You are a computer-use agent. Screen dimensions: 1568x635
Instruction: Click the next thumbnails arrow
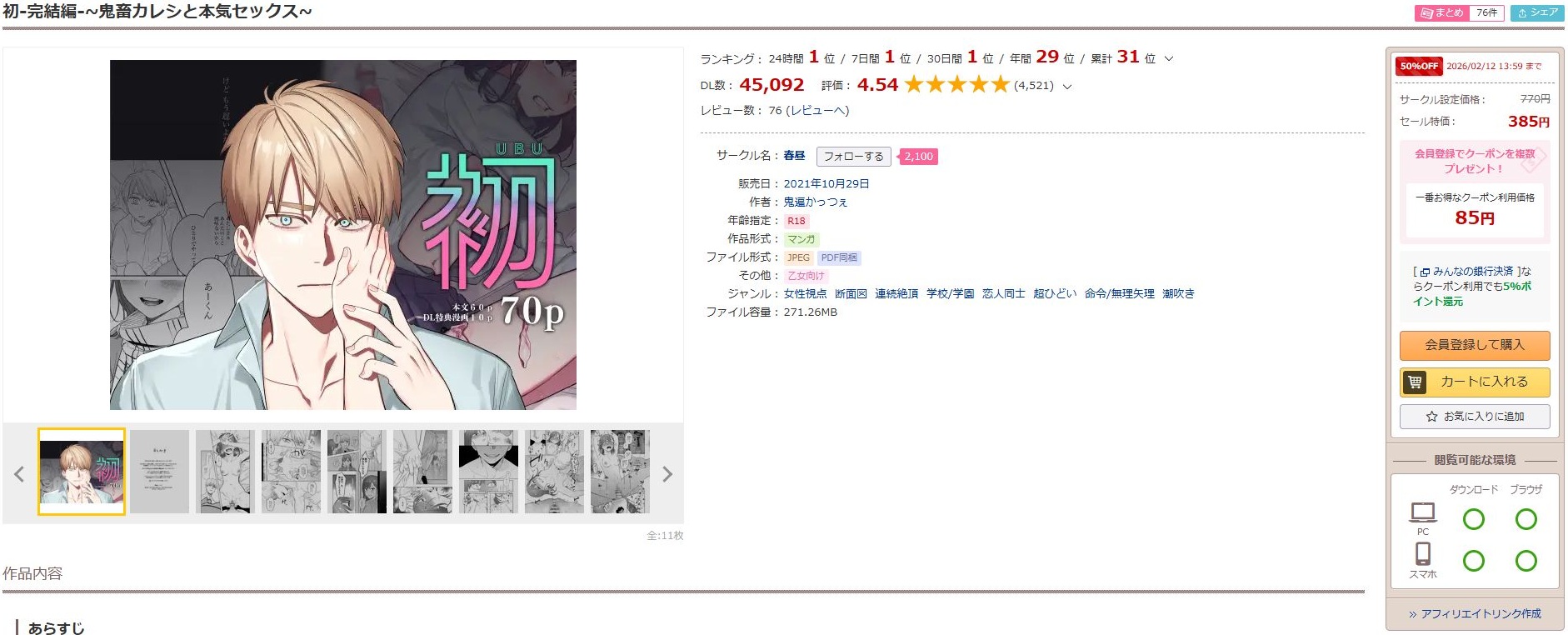click(667, 474)
